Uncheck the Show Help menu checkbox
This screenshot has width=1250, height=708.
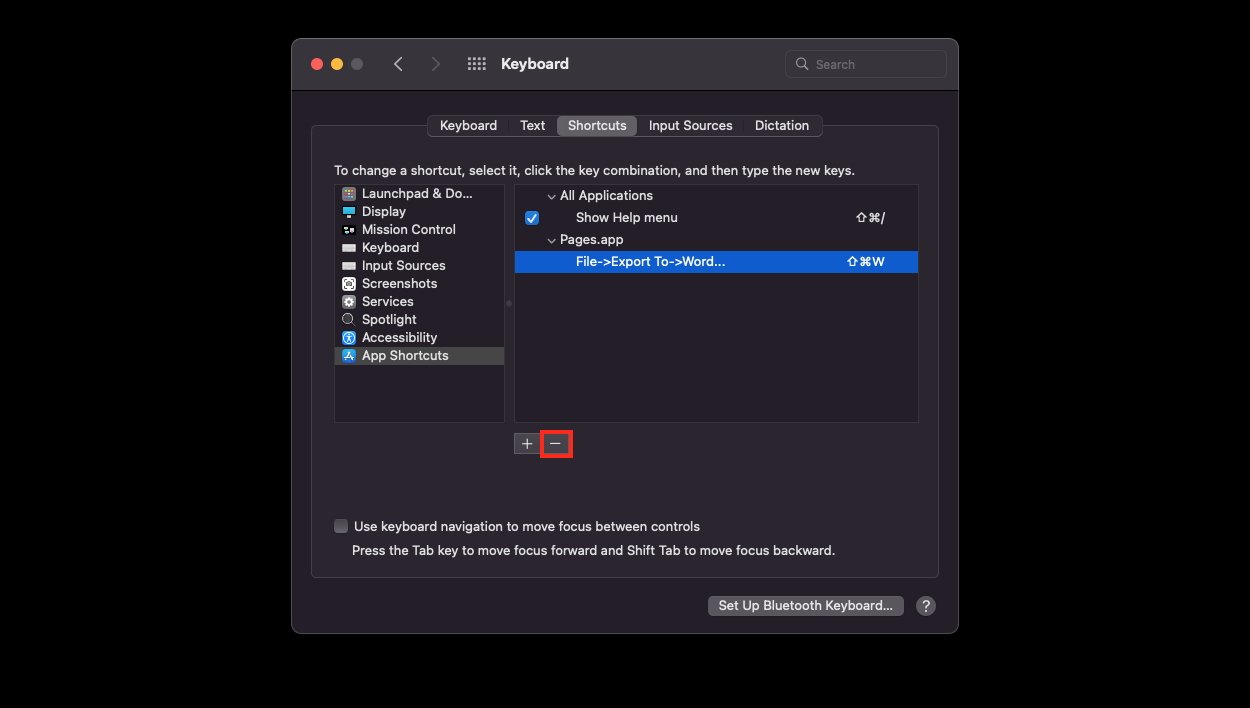[532, 218]
